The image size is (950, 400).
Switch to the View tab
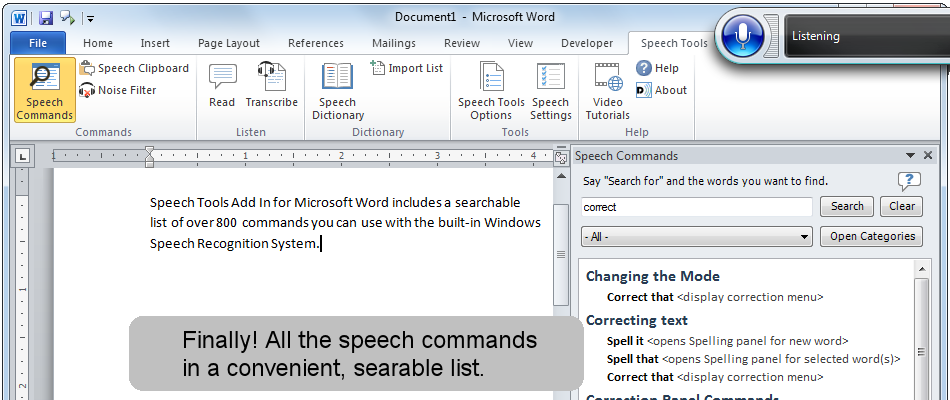click(520, 43)
